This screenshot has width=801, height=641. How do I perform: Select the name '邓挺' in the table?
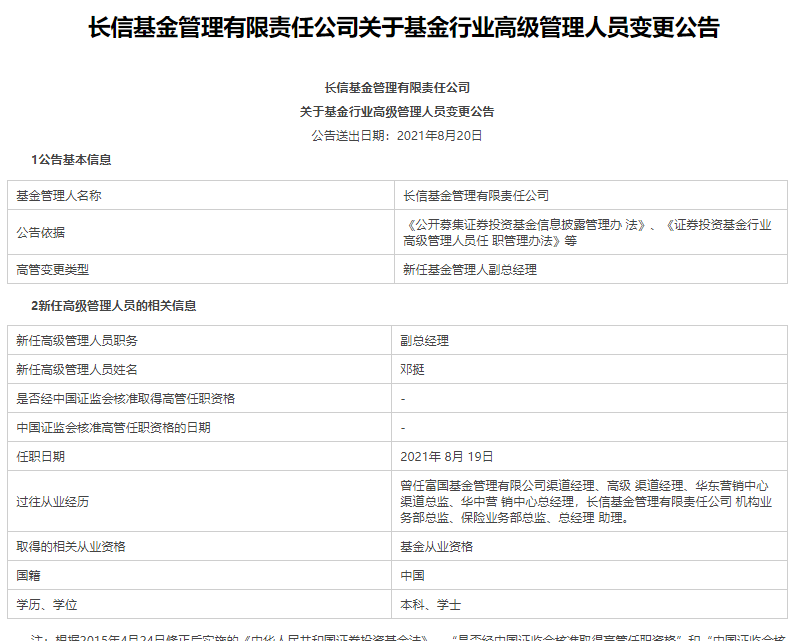click(x=412, y=369)
